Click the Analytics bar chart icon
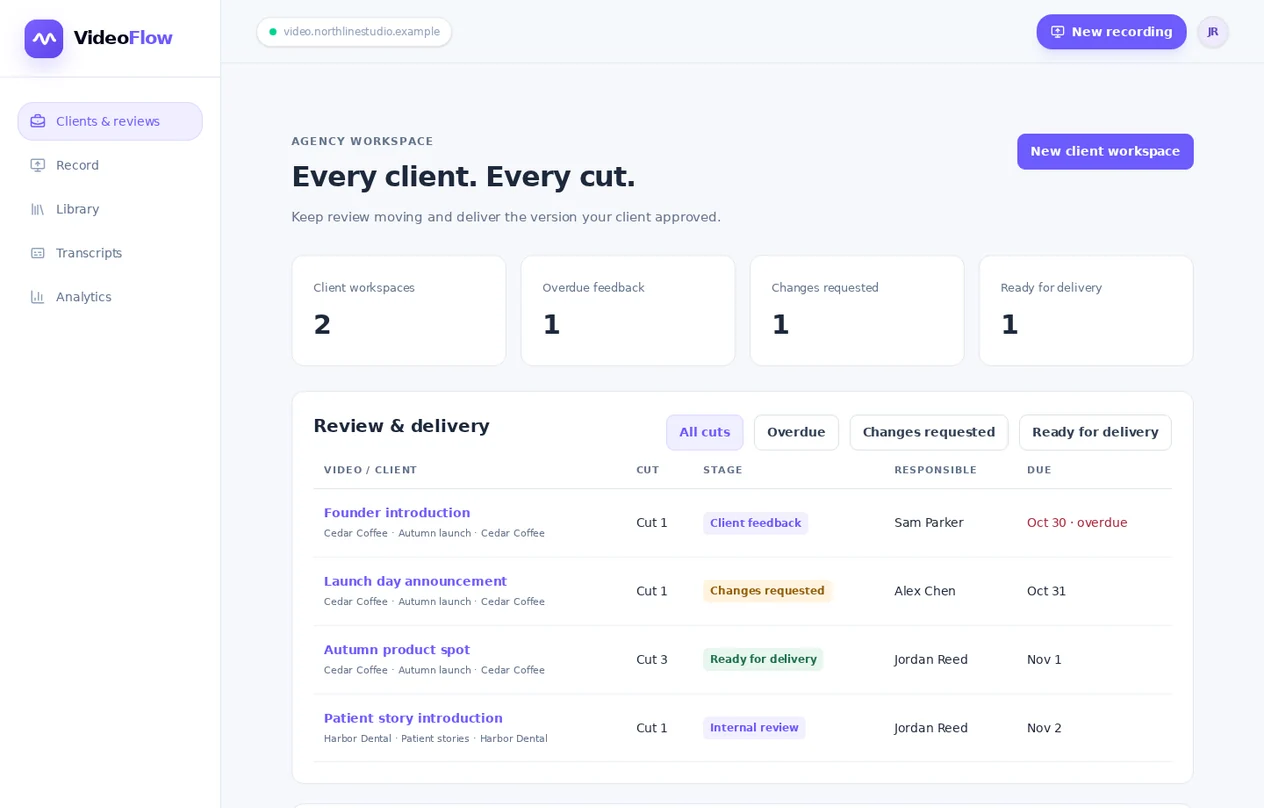Viewport: 1264px width, 808px height. (x=38, y=297)
